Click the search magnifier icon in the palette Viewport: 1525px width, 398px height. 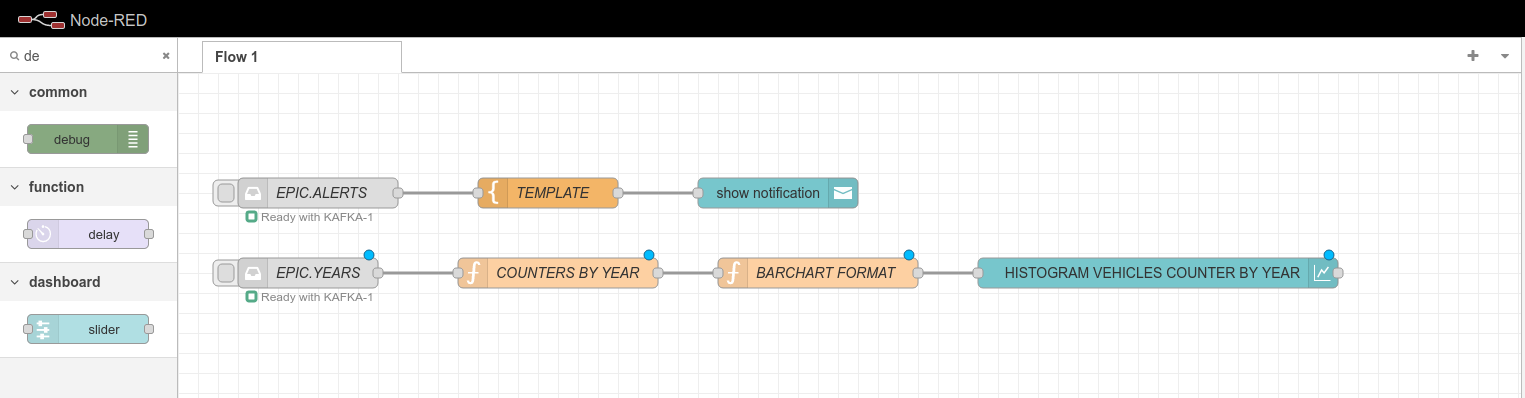tap(14, 57)
